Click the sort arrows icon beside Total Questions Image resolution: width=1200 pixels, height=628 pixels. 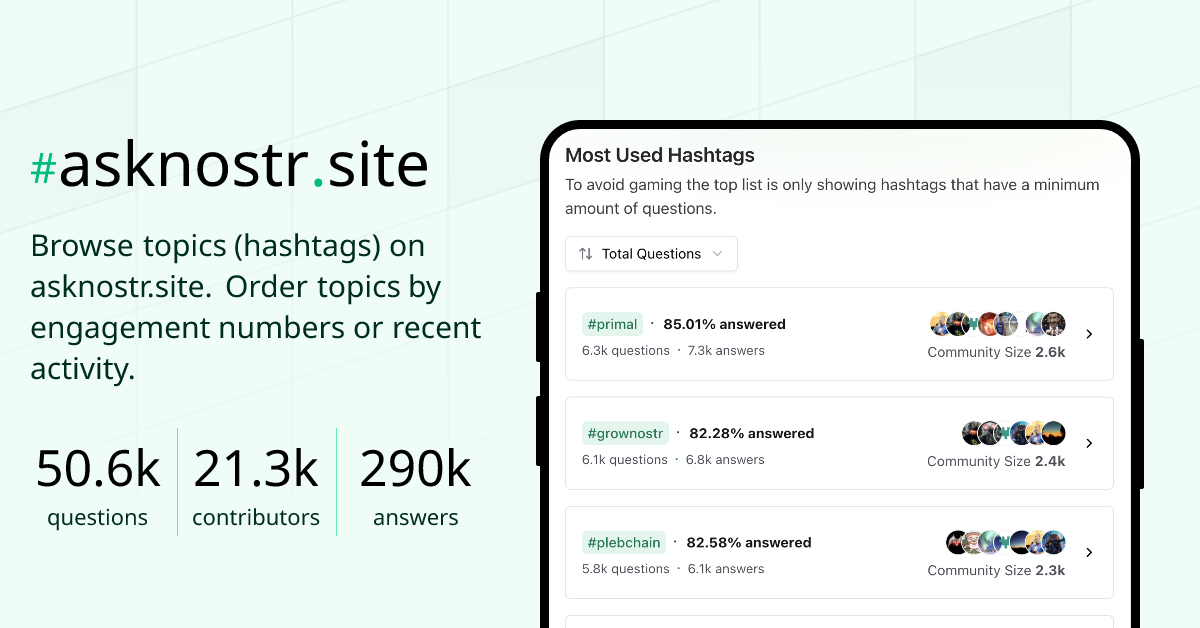[x=586, y=254]
